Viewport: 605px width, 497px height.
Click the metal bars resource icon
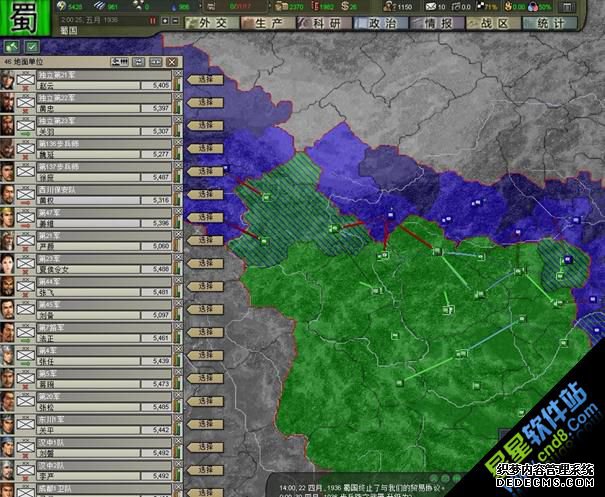100,6
